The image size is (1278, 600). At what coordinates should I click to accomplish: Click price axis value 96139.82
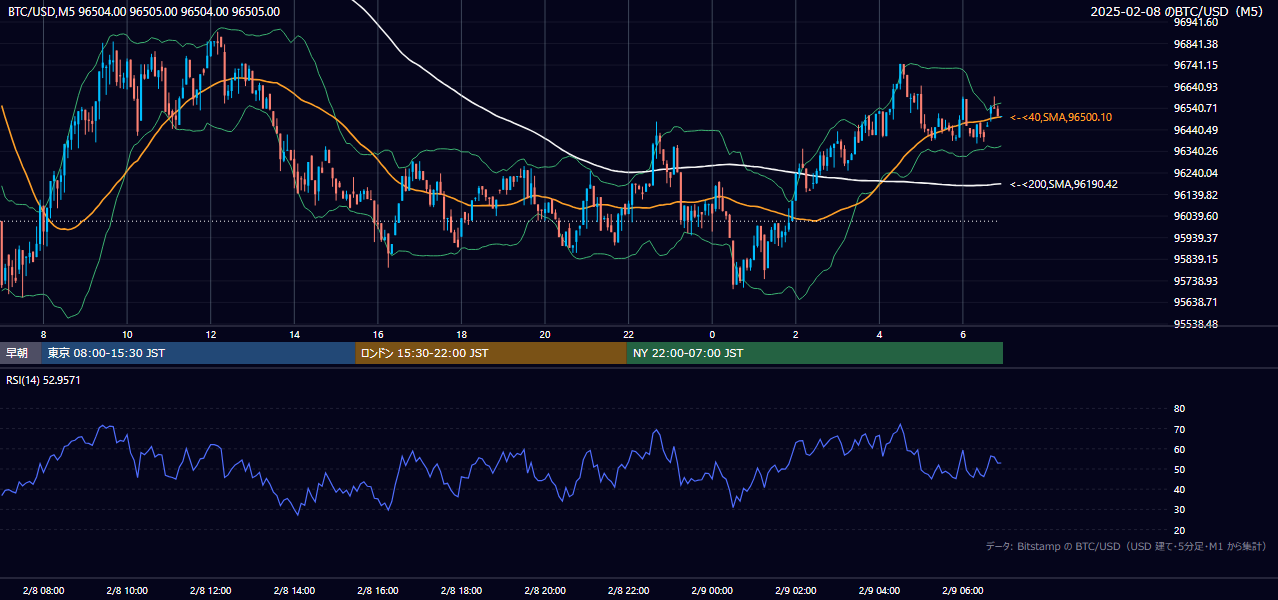pos(1196,195)
